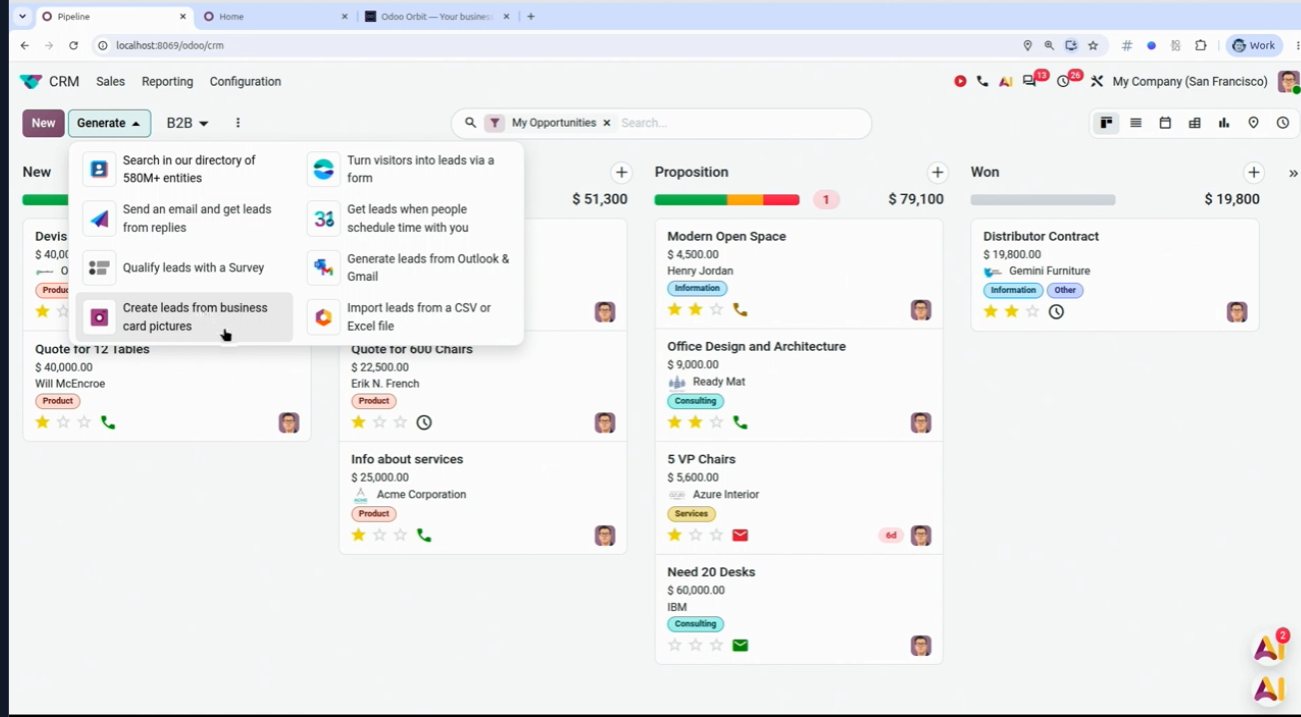Remove the My Opportunities filter
Viewport: 1301px width, 717px height.
(x=606, y=123)
